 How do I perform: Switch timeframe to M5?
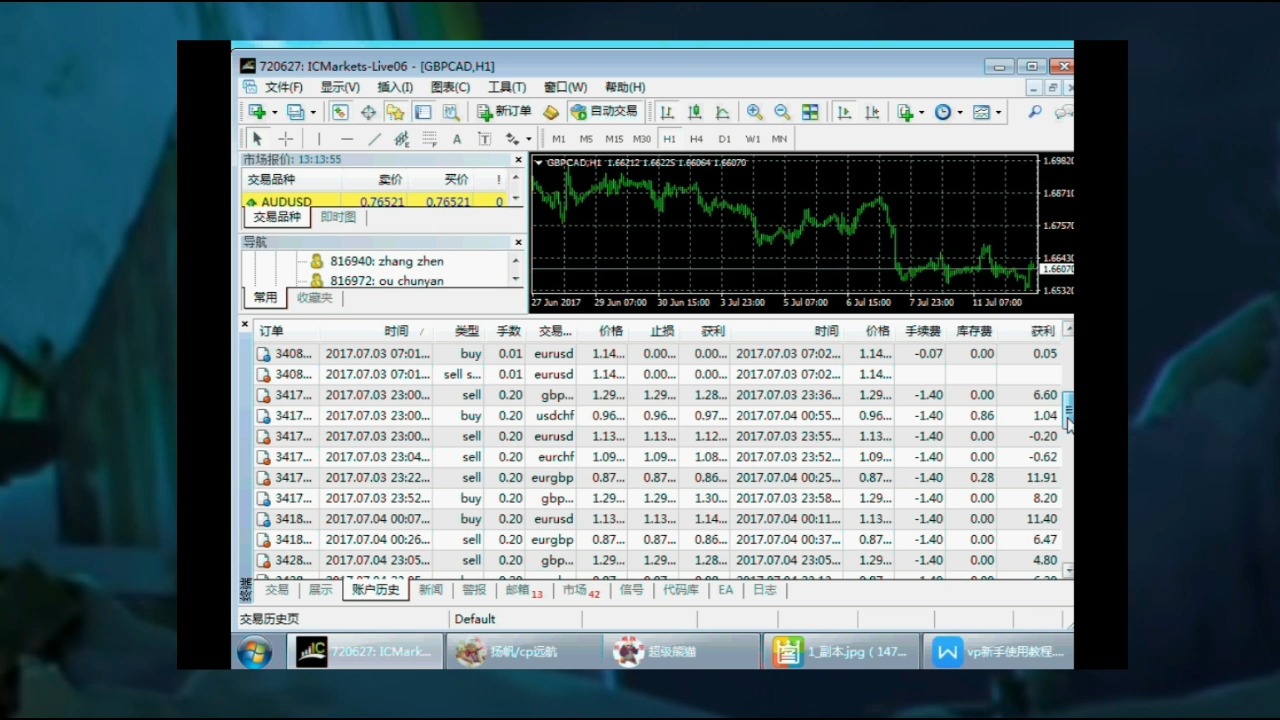[586, 139]
